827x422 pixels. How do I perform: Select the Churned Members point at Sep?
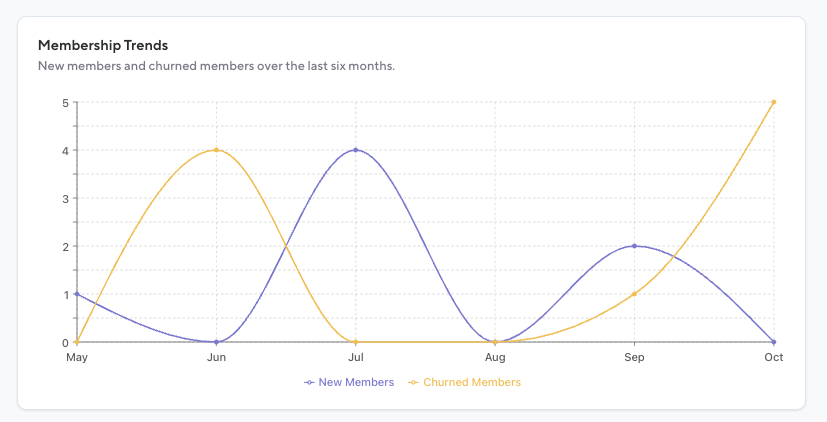pyautogui.click(x=634, y=294)
